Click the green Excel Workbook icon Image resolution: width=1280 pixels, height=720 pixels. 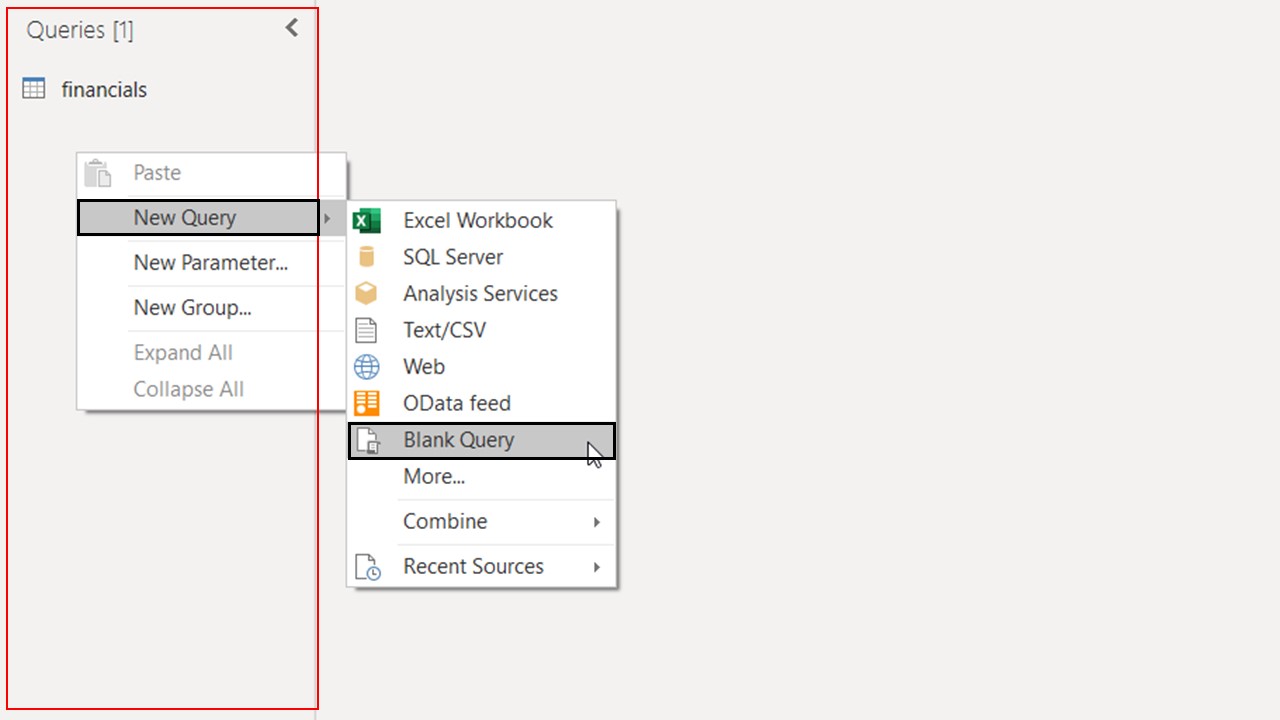[367, 221]
